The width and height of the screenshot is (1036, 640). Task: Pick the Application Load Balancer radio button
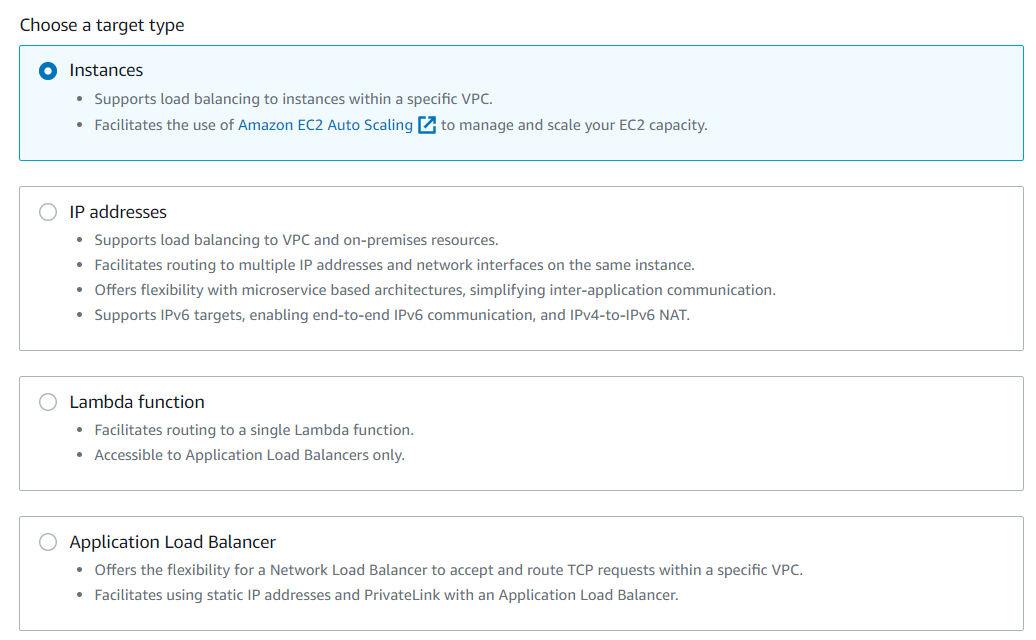click(x=48, y=542)
